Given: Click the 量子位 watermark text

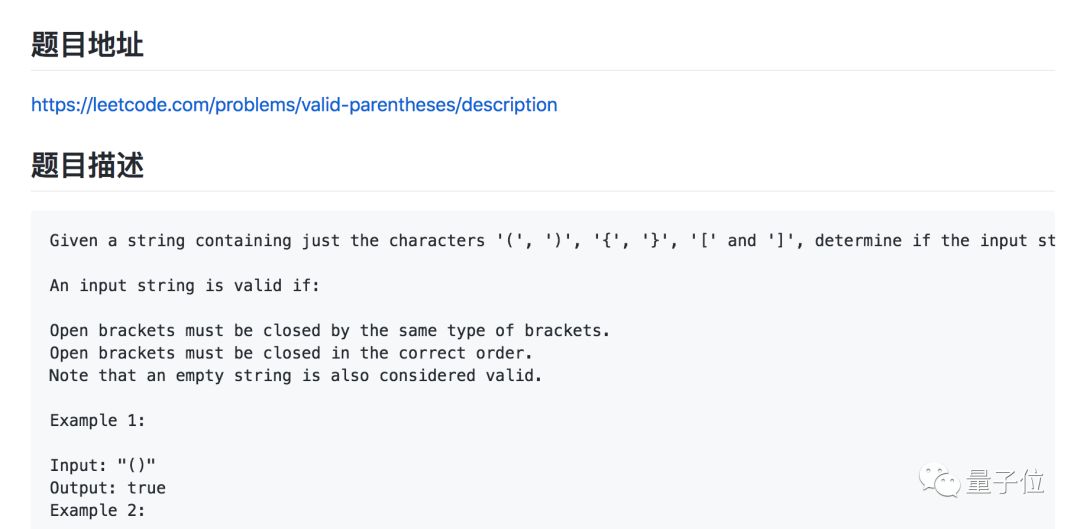Looking at the screenshot, I should click(1005, 482).
